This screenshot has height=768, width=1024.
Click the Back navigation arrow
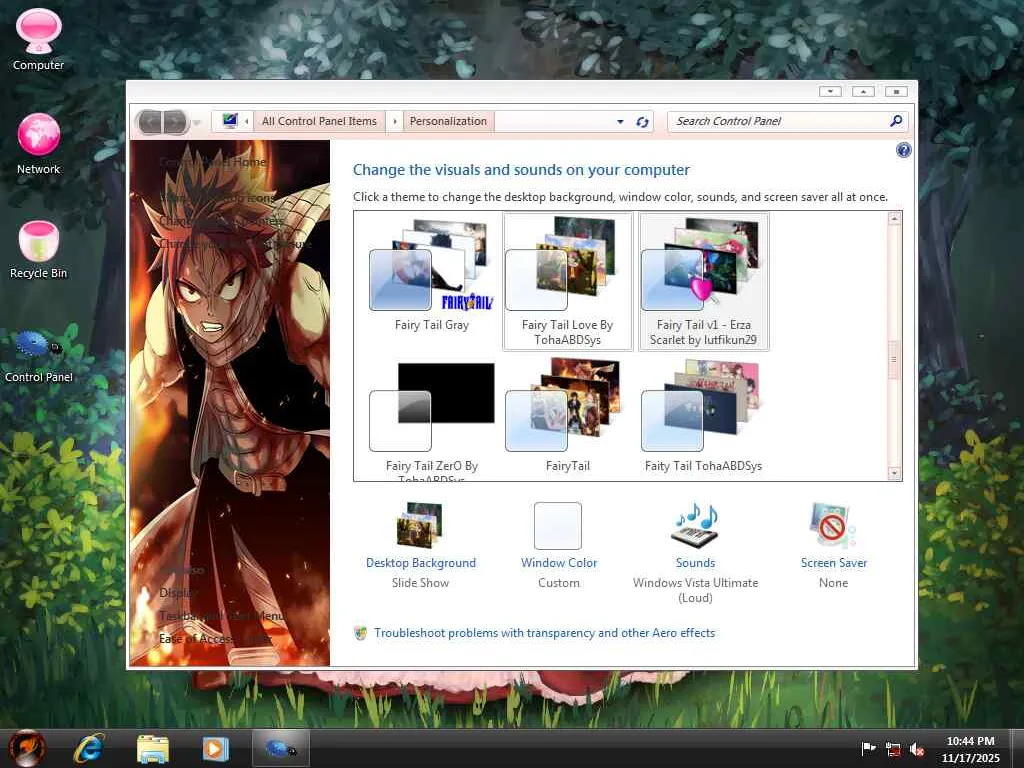[150, 121]
